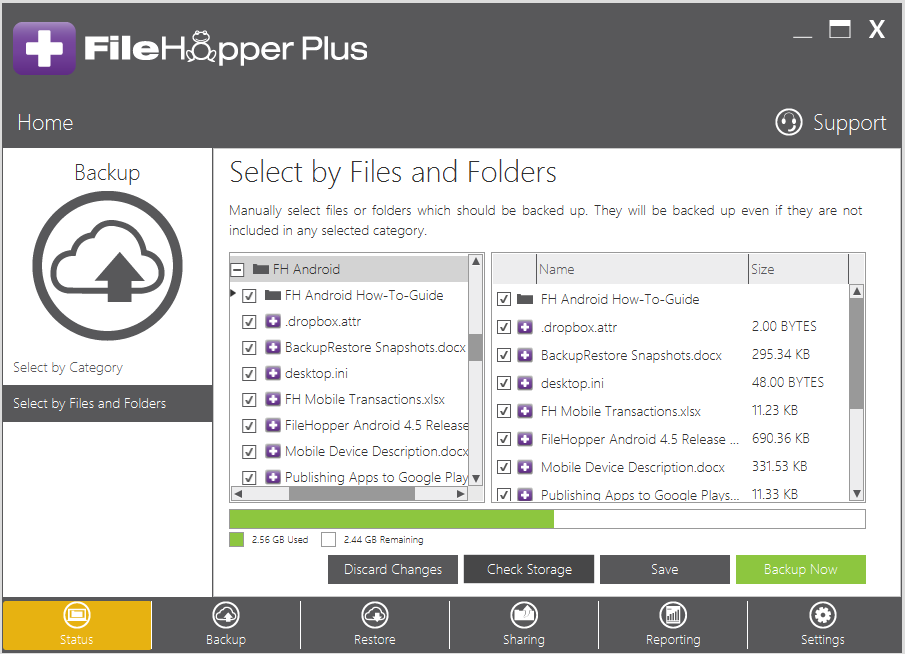905x654 pixels.
Task: Click desktop.ini file icon in file list
Action: coord(525,383)
